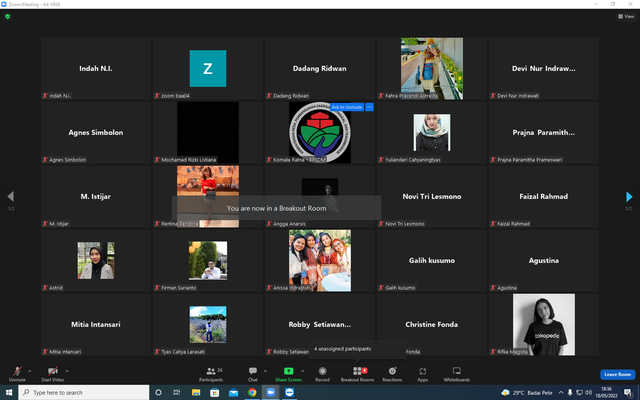Expand chat options arrow beside Chat

coord(265,371)
